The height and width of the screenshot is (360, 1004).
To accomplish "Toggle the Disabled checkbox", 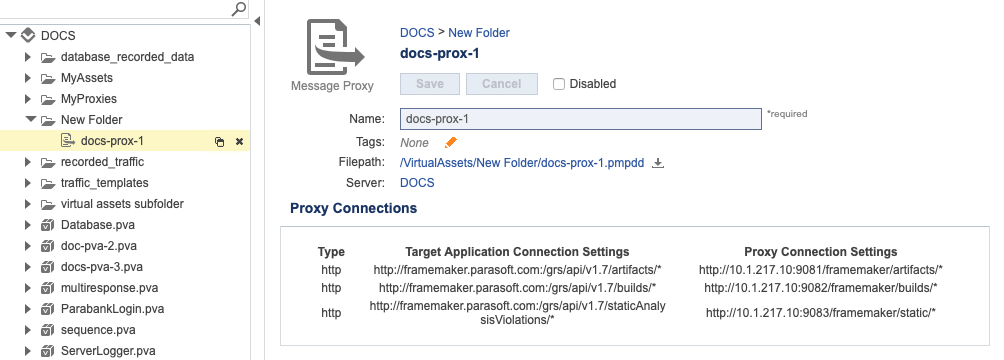I will (559, 84).
